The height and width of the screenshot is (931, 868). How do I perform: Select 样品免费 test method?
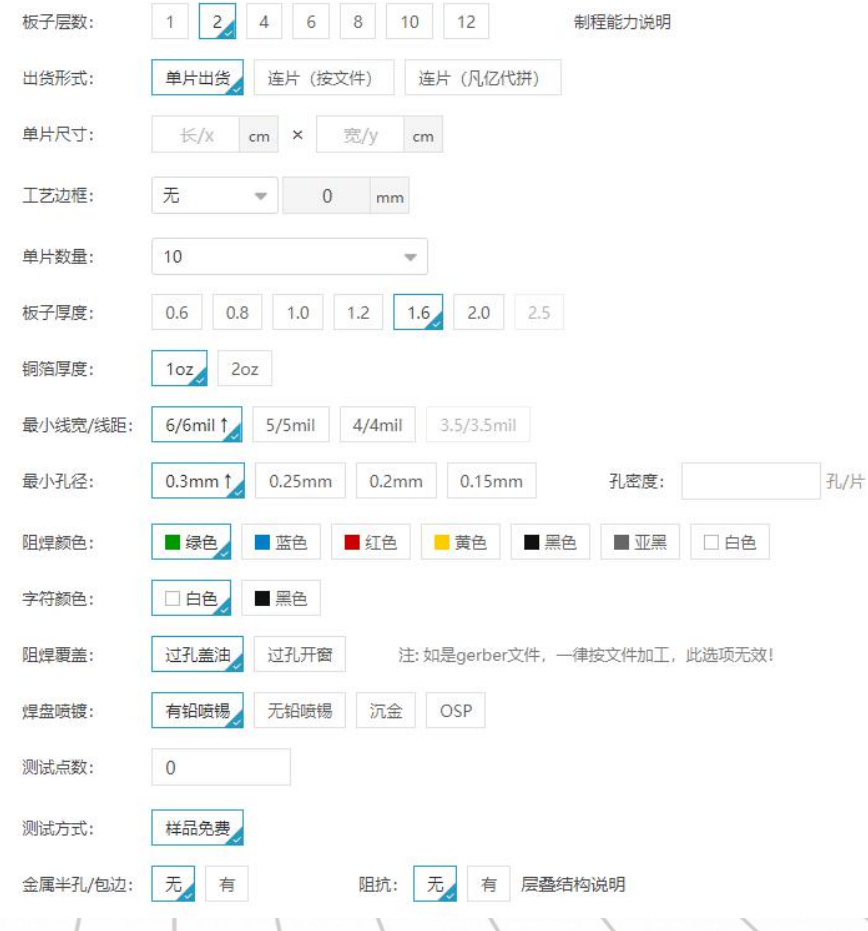(197, 827)
